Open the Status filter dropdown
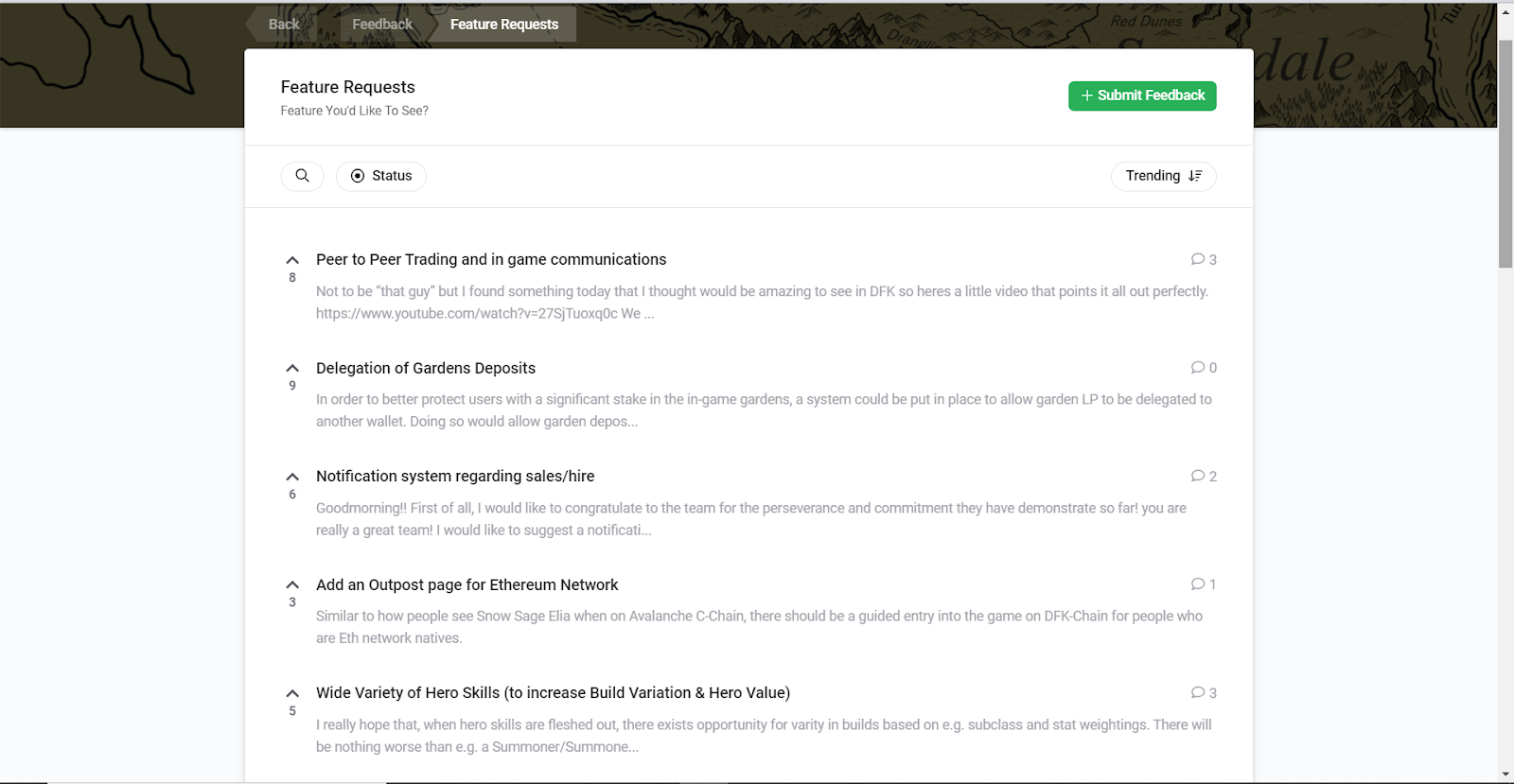The height and width of the screenshot is (784, 1514). click(x=381, y=176)
